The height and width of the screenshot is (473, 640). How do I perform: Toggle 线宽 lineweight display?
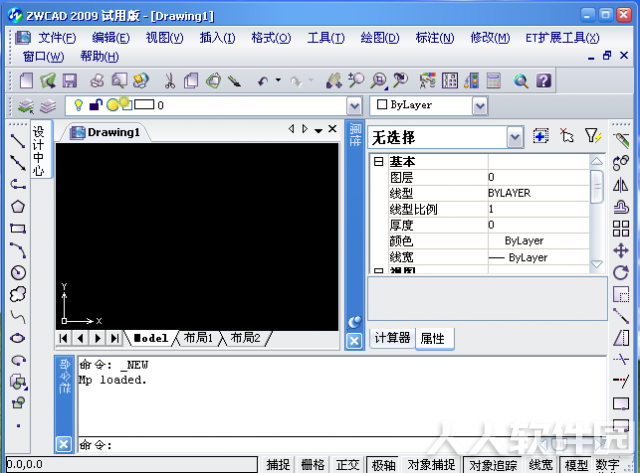point(540,464)
